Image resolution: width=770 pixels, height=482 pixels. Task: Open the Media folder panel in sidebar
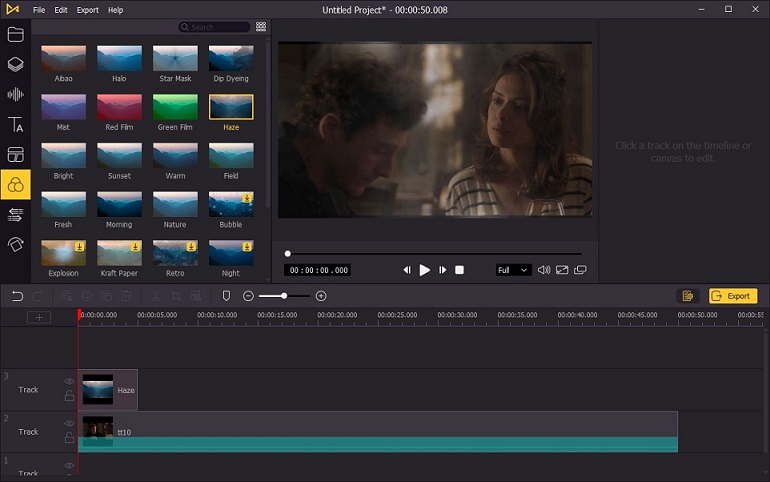click(x=15, y=34)
